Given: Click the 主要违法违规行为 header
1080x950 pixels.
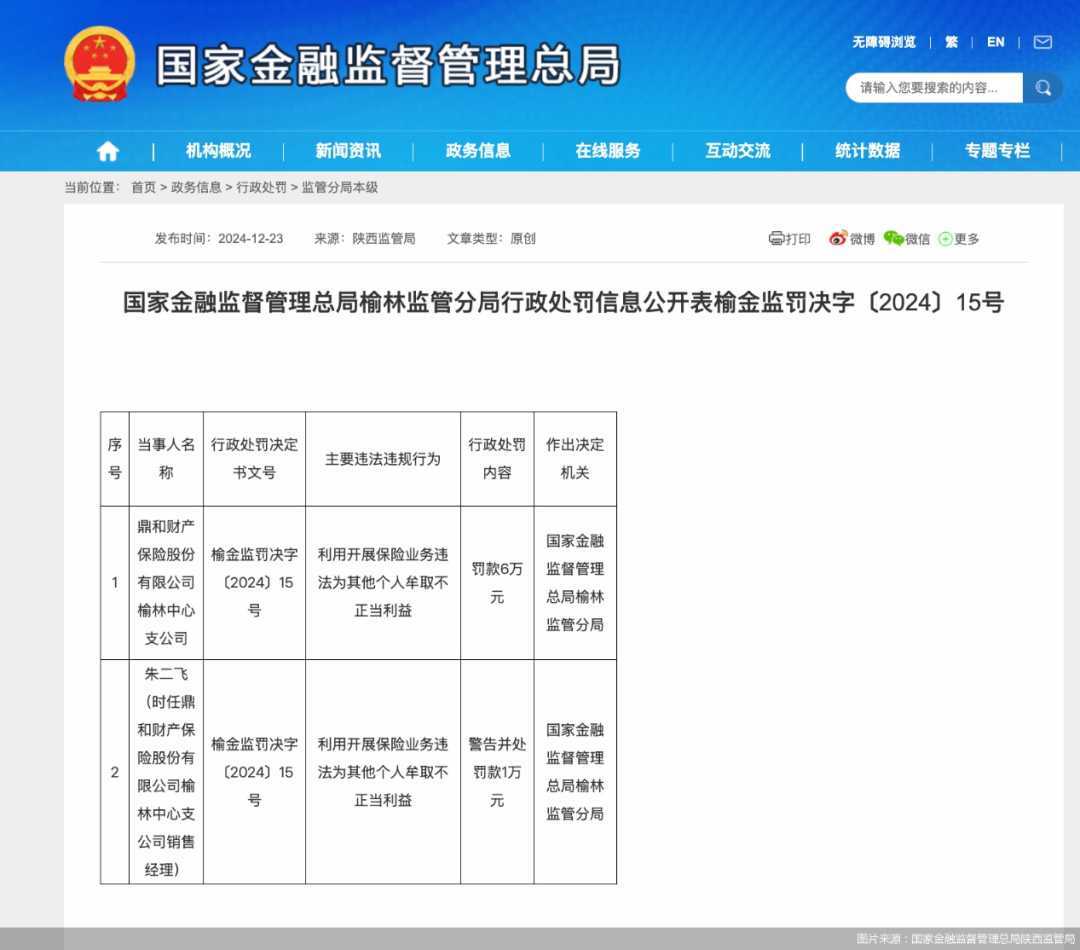Looking at the screenshot, I should 383,459.
